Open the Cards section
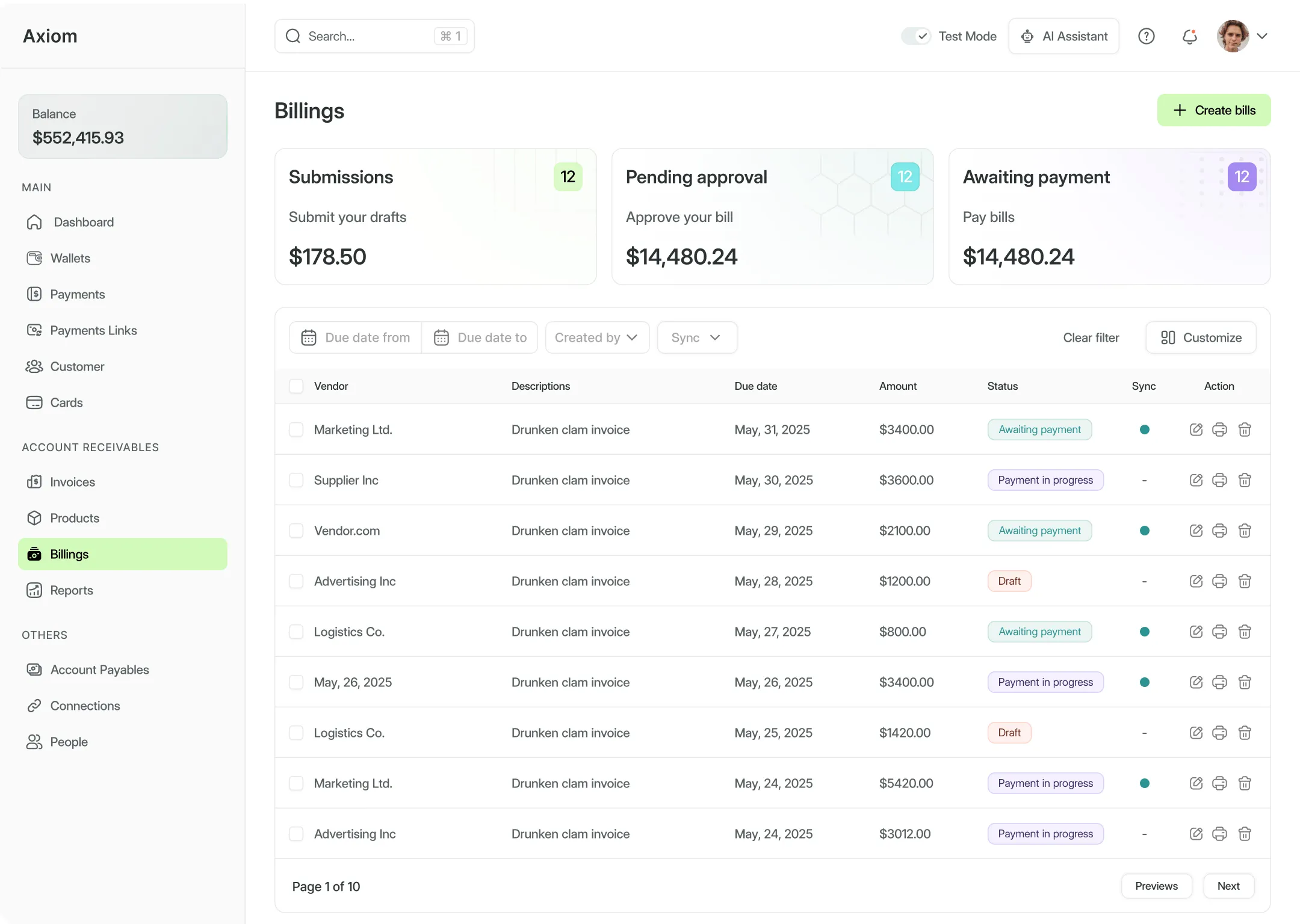 click(x=66, y=402)
